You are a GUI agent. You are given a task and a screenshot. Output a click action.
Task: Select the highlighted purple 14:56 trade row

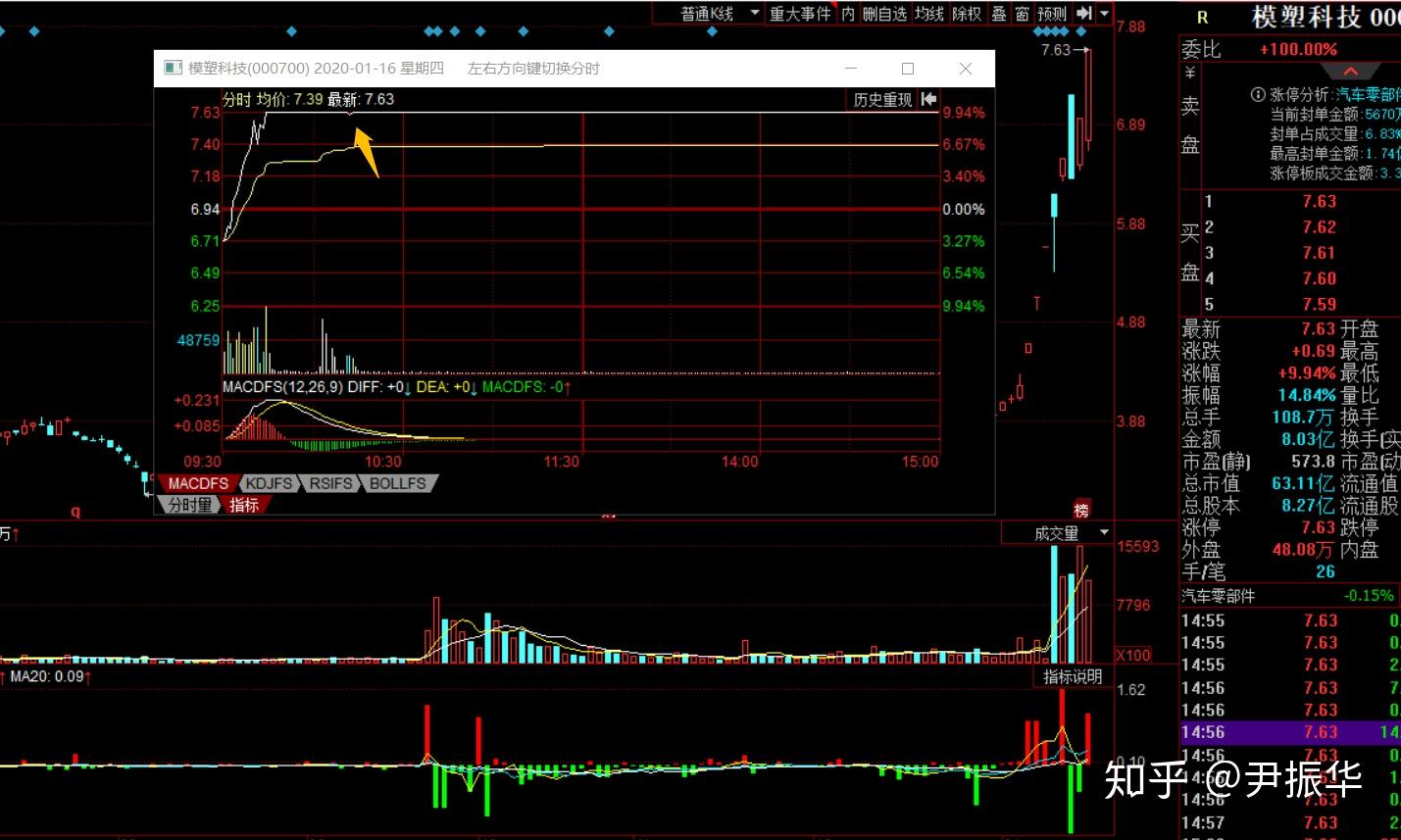click(x=1290, y=732)
